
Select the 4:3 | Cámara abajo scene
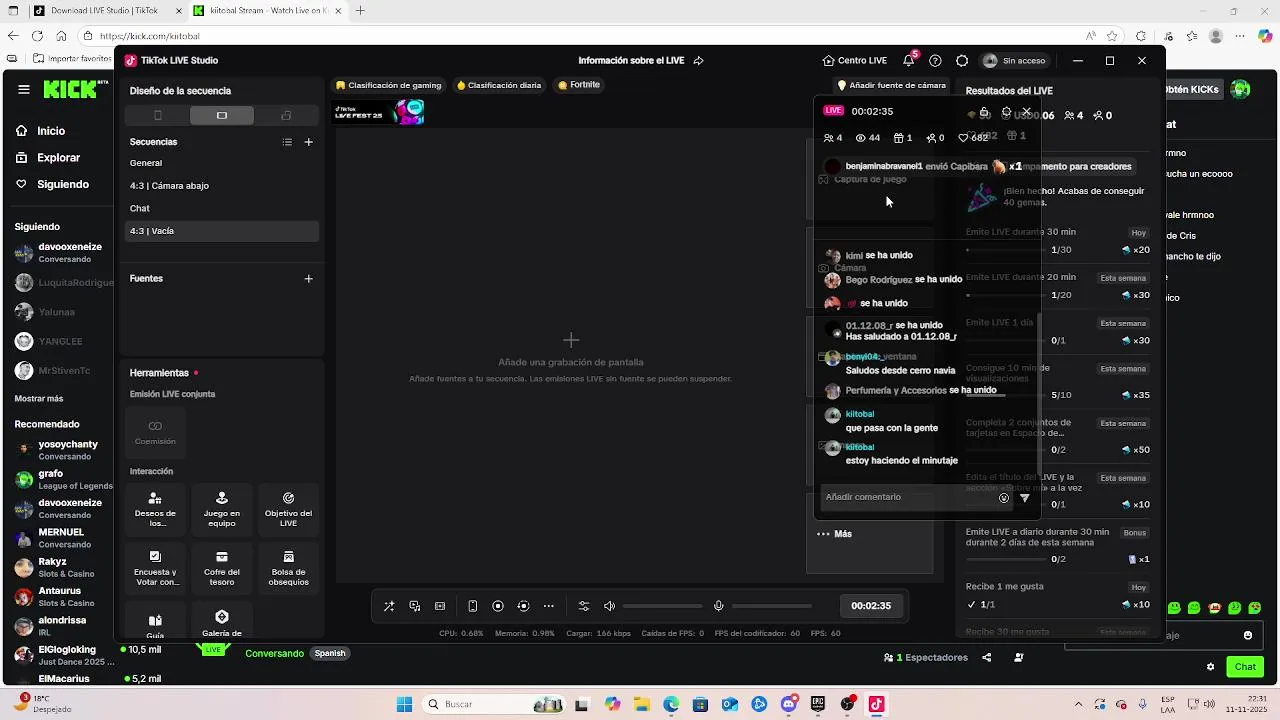click(222, 186)
